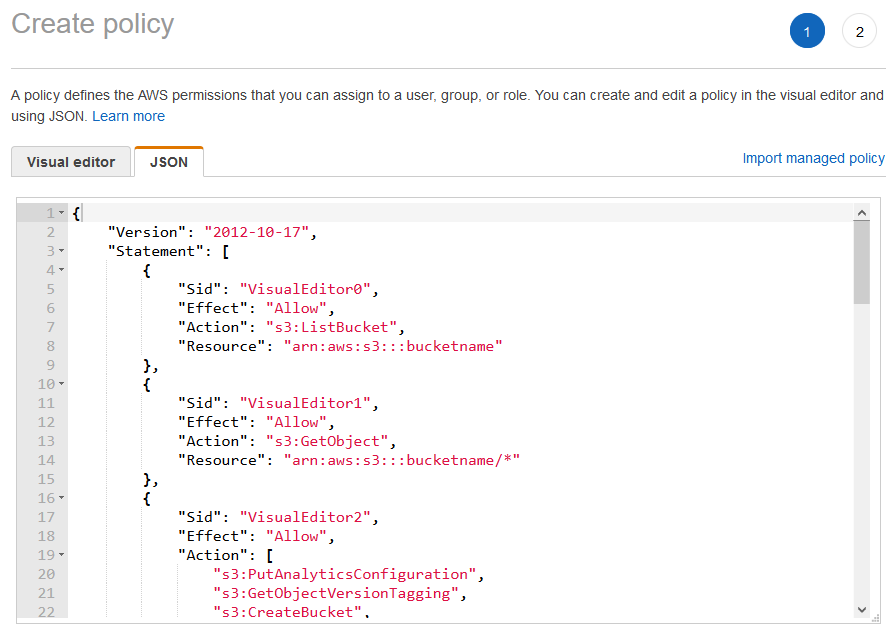Click the editor scrollbar down arrow
This screenshot has height=634, width=890.
(861, 609)
